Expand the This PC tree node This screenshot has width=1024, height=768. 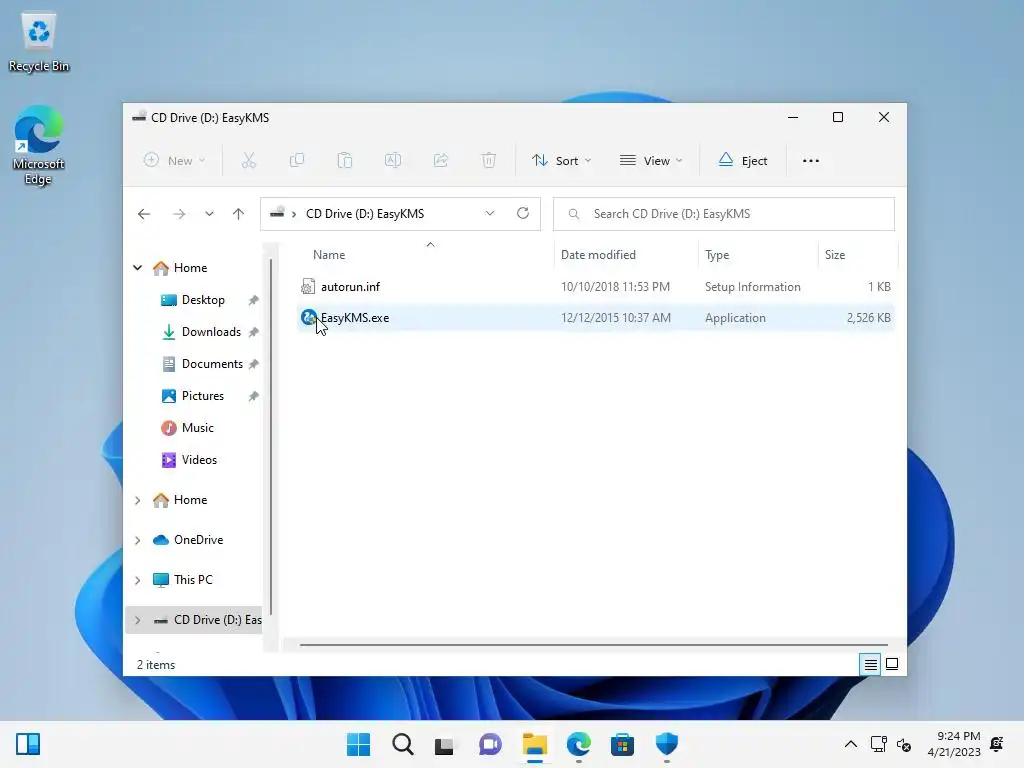click(x=138, y=580)
